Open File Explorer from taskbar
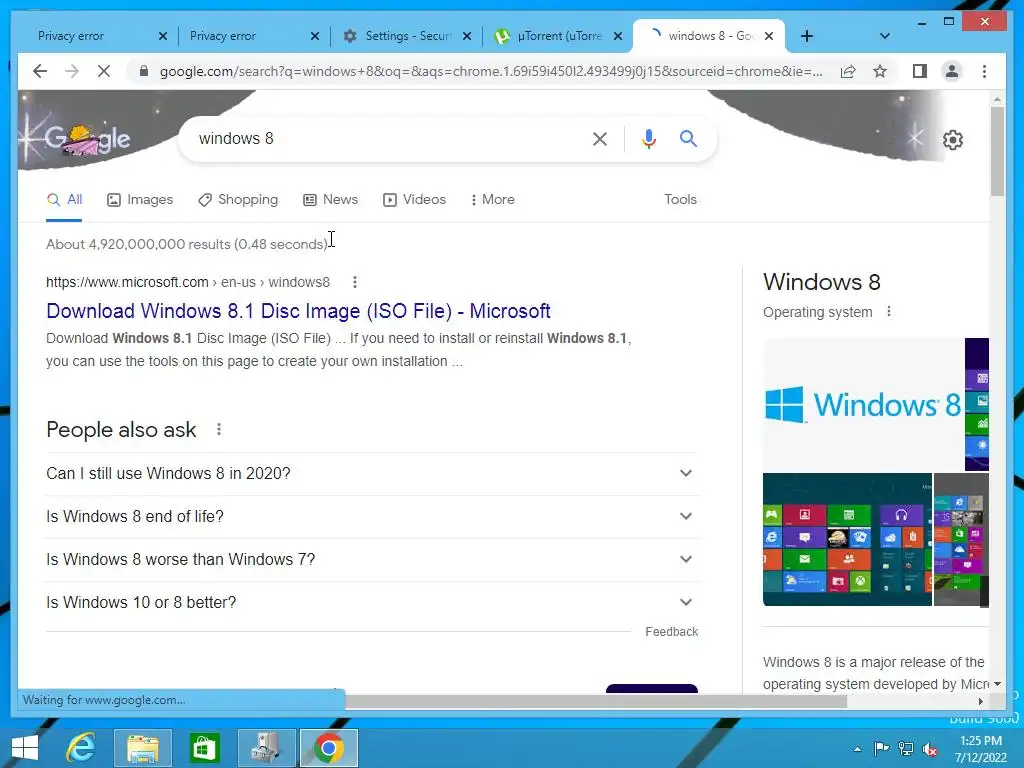 [x=143, y=748]
